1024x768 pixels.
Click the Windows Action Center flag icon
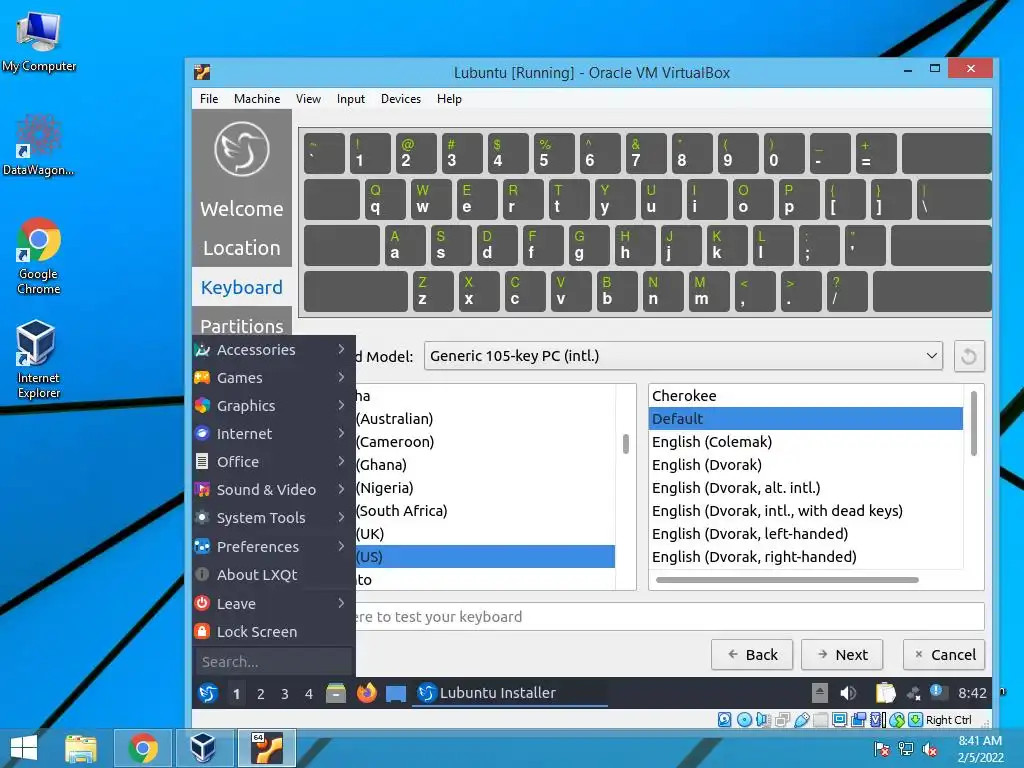pyautogui.click(x=881, y=749)
